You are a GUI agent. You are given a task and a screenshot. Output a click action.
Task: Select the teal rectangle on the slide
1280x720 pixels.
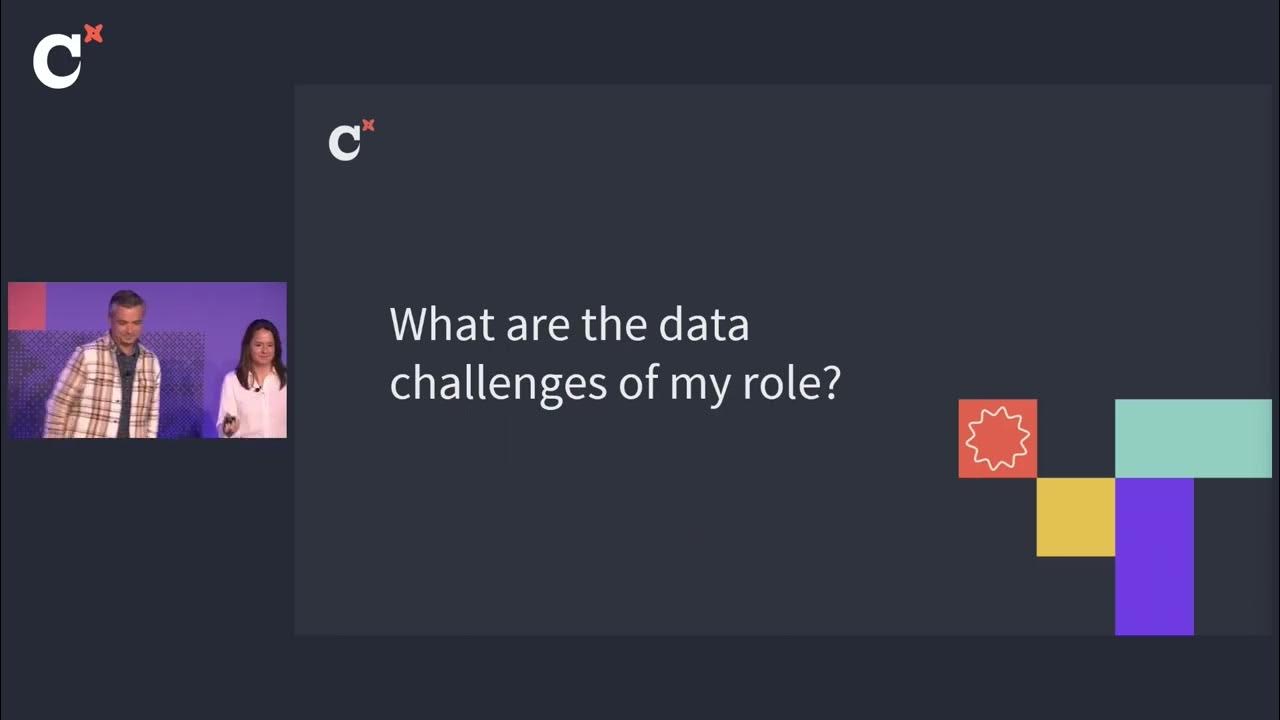click(x=1192, y=438)
